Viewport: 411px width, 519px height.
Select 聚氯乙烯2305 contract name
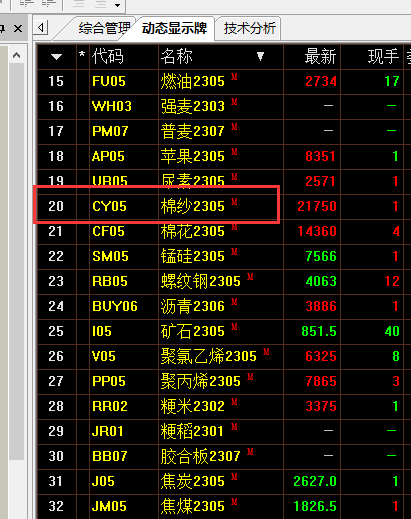(209, 356)
